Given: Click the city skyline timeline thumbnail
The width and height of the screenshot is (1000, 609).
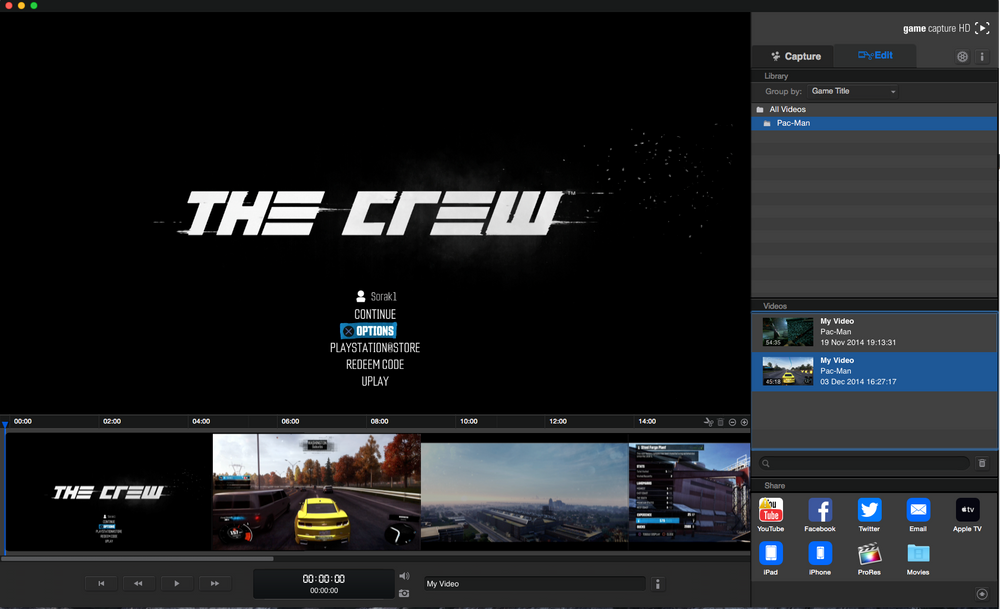Looking at the screenshot, I should point(525,492).
